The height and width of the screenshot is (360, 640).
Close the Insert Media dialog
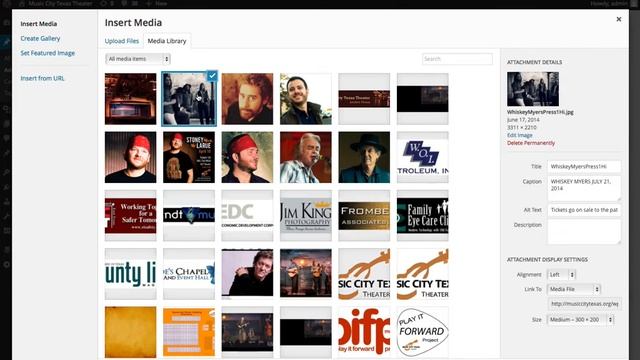coord(618,19)
